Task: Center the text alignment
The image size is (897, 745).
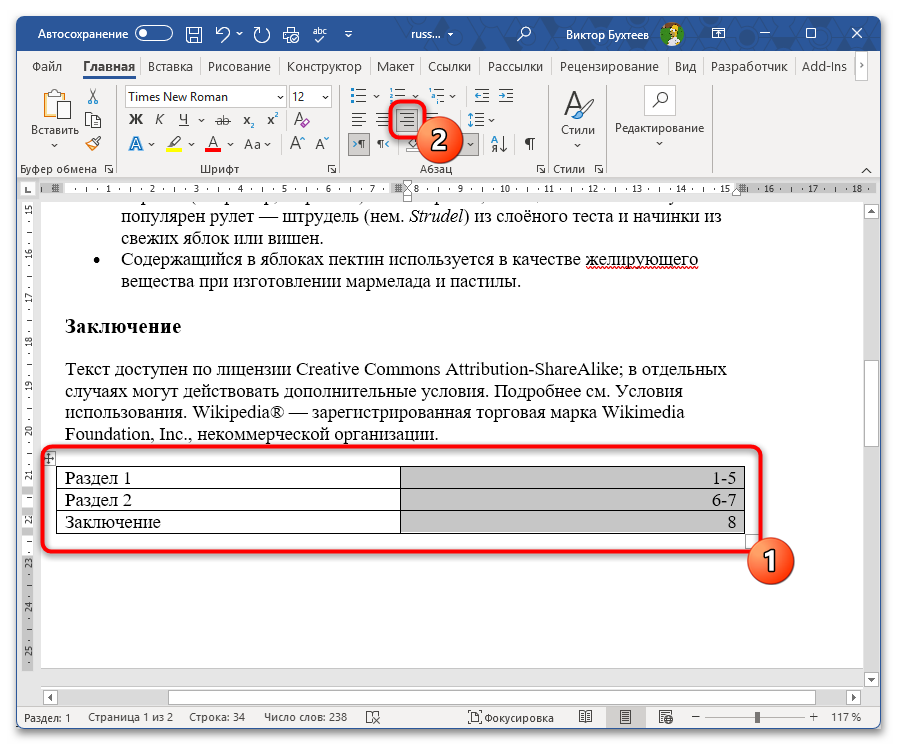Action: [383, 120]
